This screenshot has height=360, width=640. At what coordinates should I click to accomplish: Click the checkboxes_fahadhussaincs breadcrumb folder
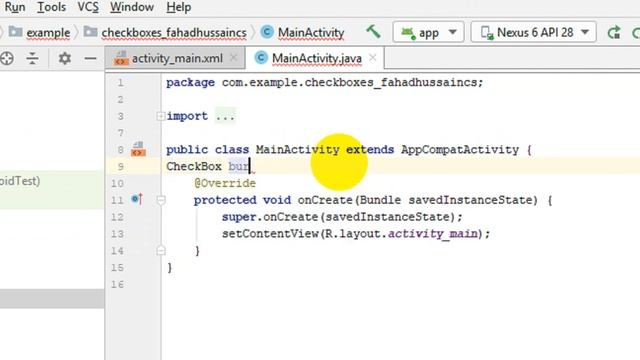(165, 32)
